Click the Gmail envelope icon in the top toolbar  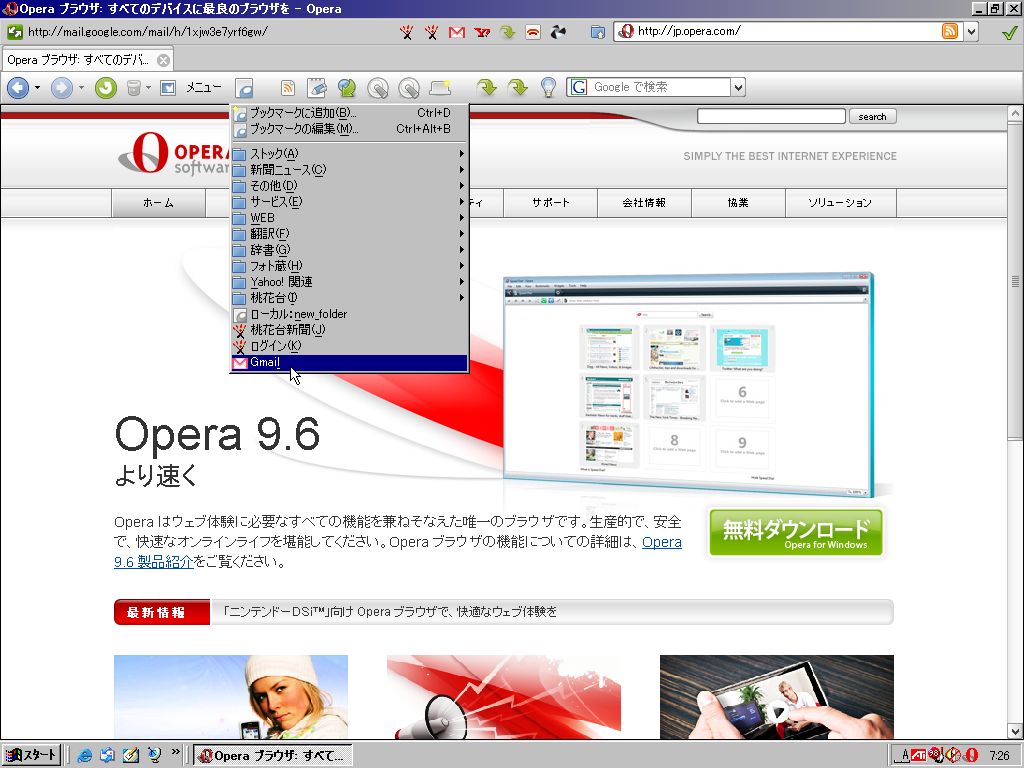pyautogui.click(x=456, y=31)
